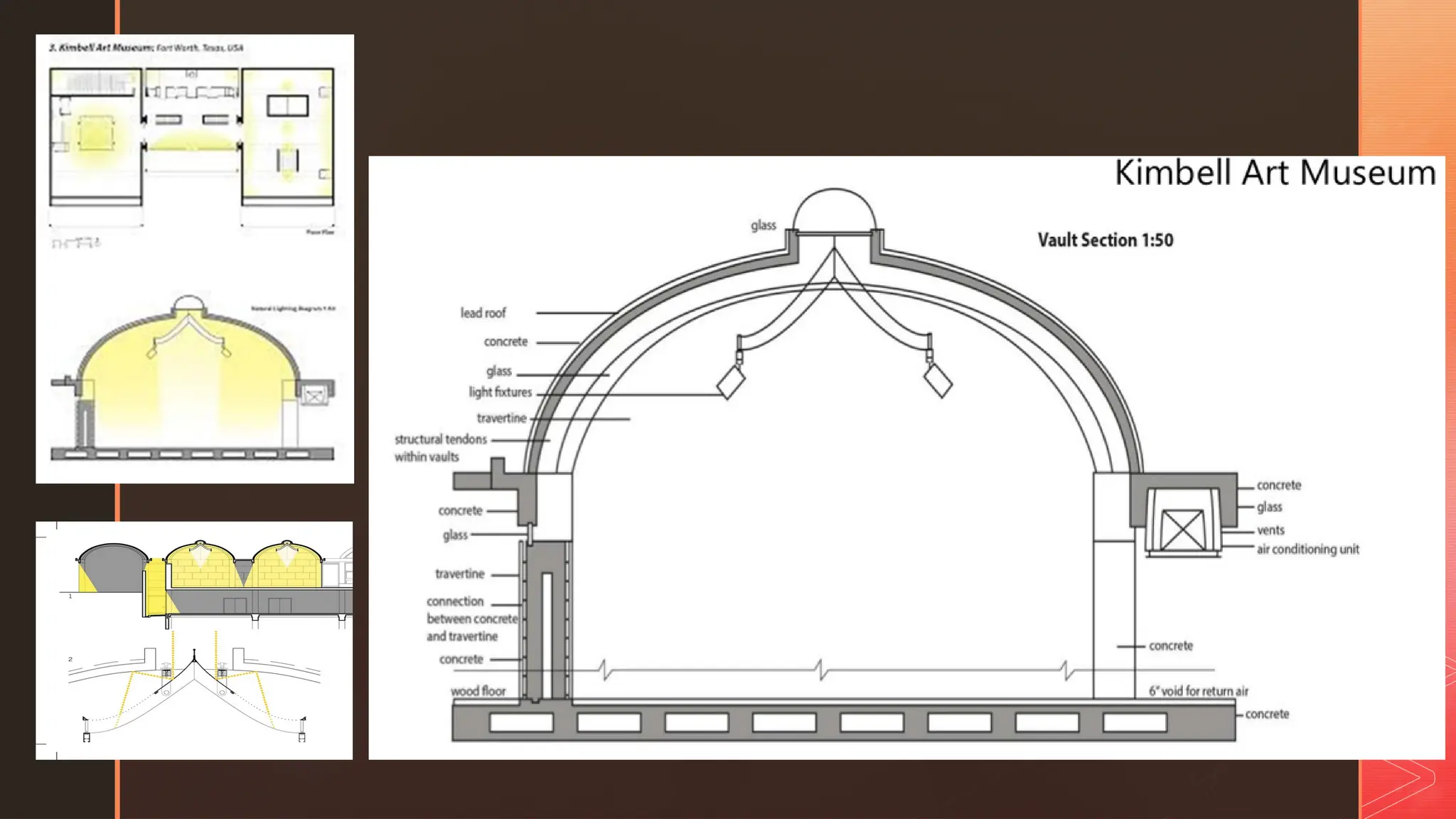This screenshot has height=819, width=1456.
Task: Click the left light fixture symbol
Action: click(731, 381)
